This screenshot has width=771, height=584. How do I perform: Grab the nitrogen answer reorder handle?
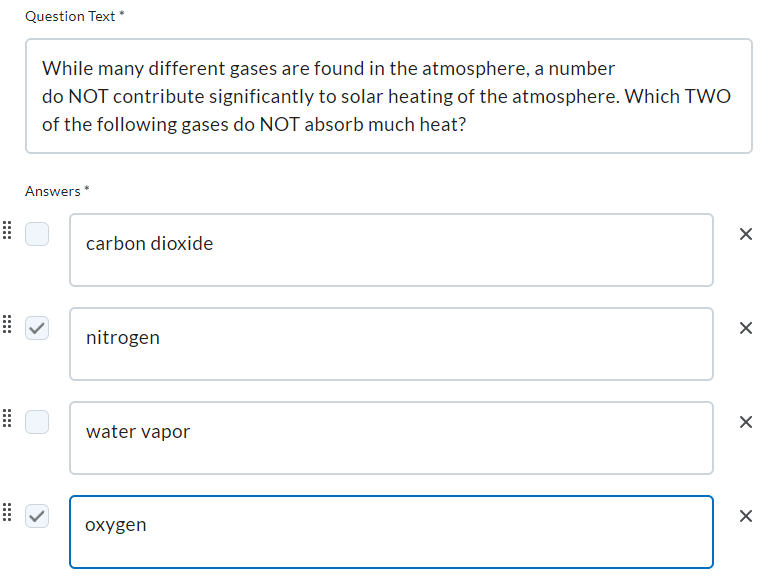point(6,325)
